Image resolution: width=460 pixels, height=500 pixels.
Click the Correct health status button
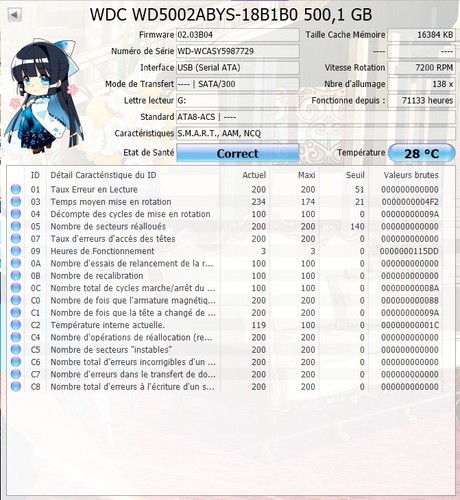[238, 153]
